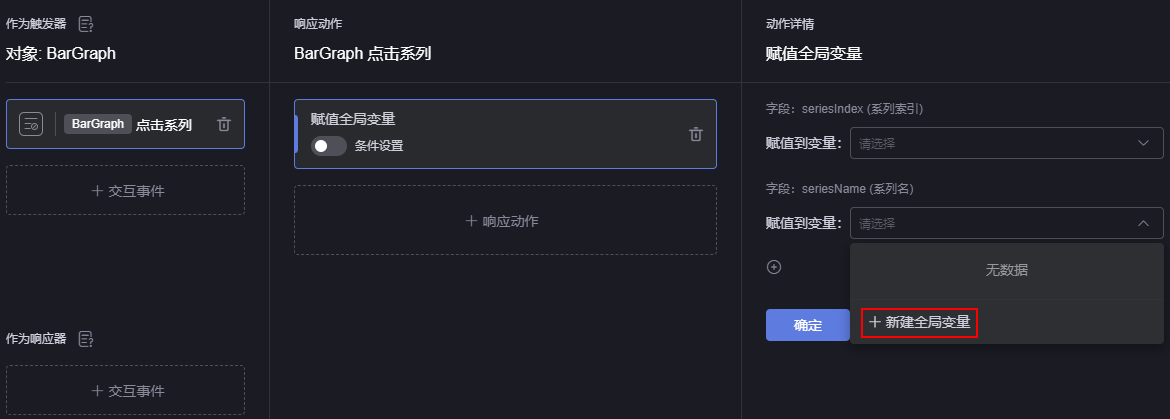Select the 赋值全局变量 action card
1170x419 pixels.
coord(505,134)
